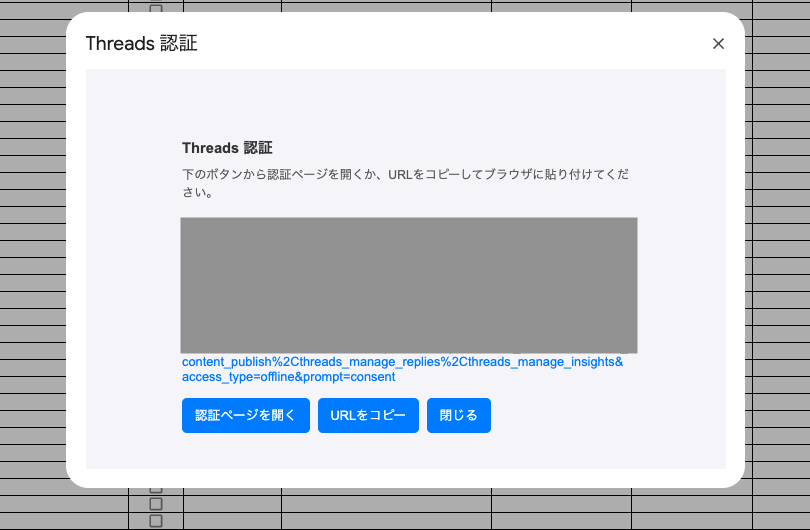Select the dialog title Threads 認証
This screenshot has height=530, width=810.
click(142, 43)
